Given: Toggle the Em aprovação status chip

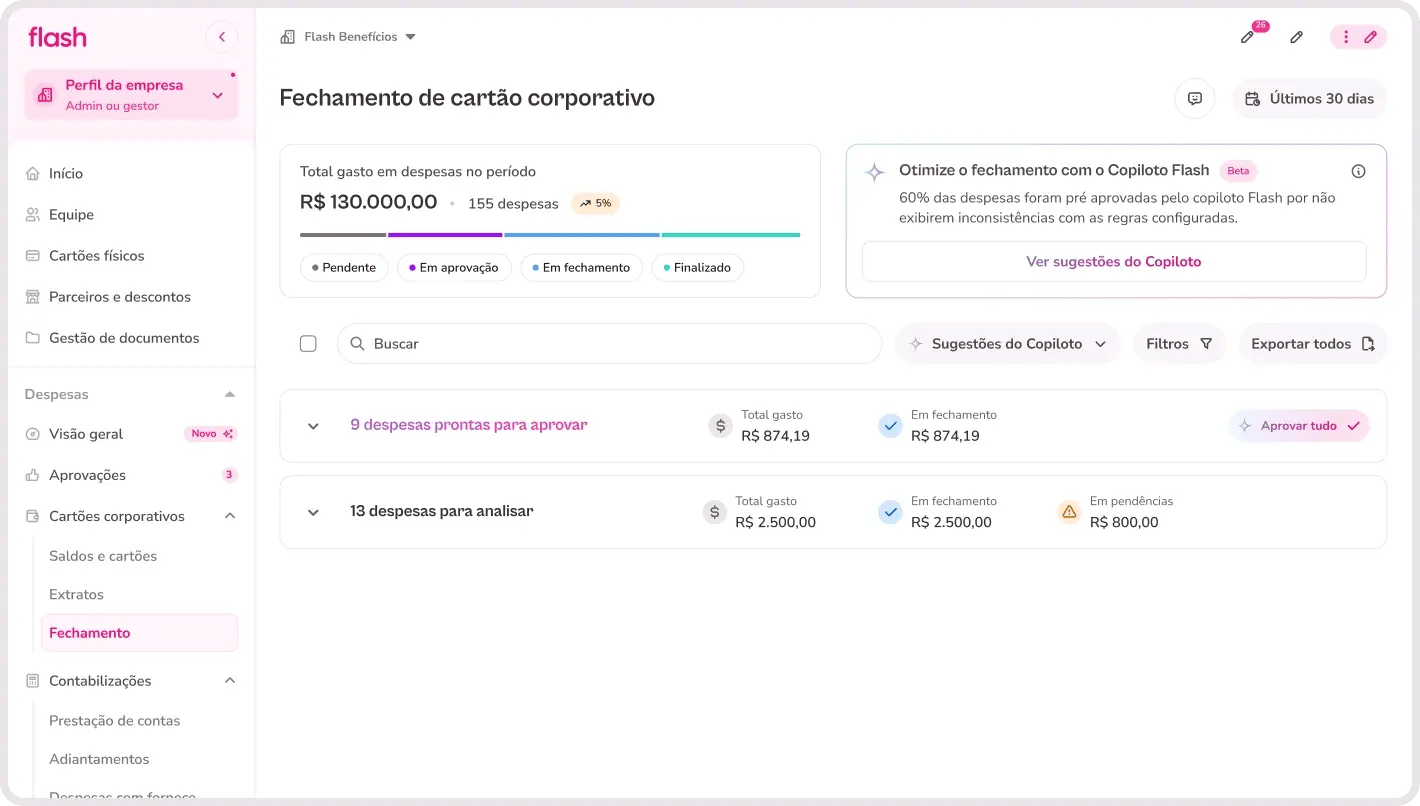Looking at the screenshot, I should click(x=454, y=268).
